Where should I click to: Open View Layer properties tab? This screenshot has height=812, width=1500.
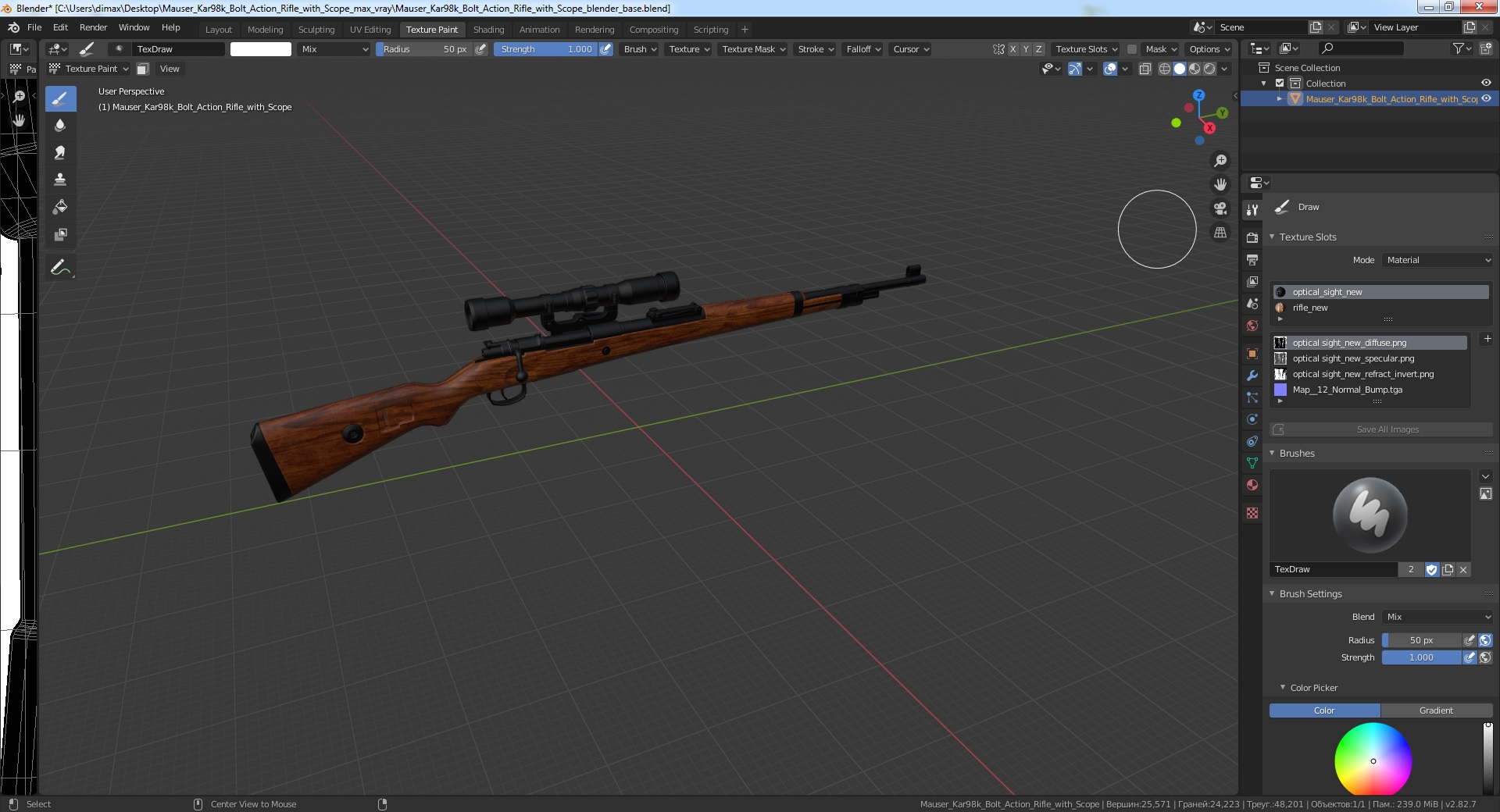[x=1252, y=281]
